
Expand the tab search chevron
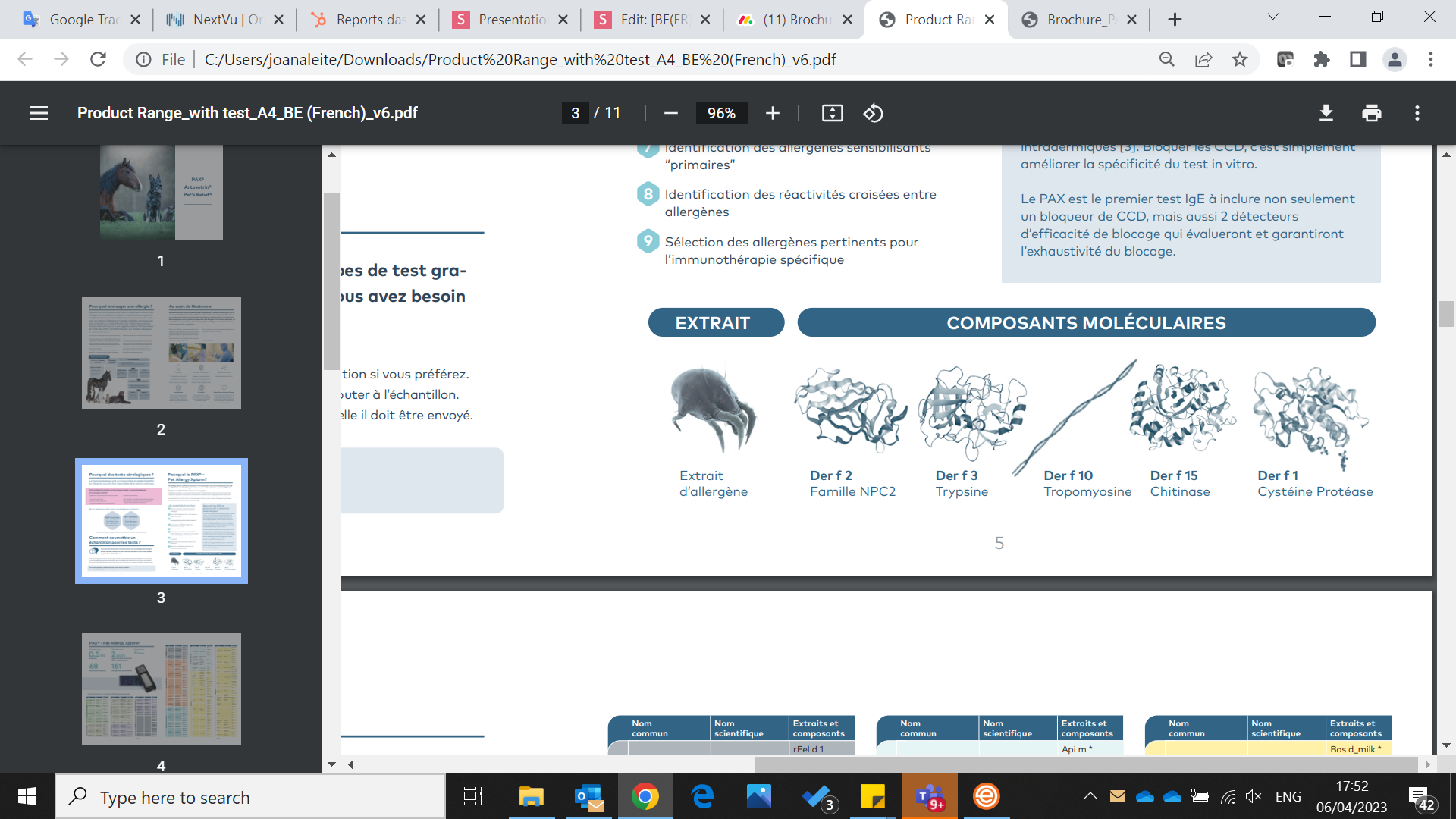pos(1273,17)
